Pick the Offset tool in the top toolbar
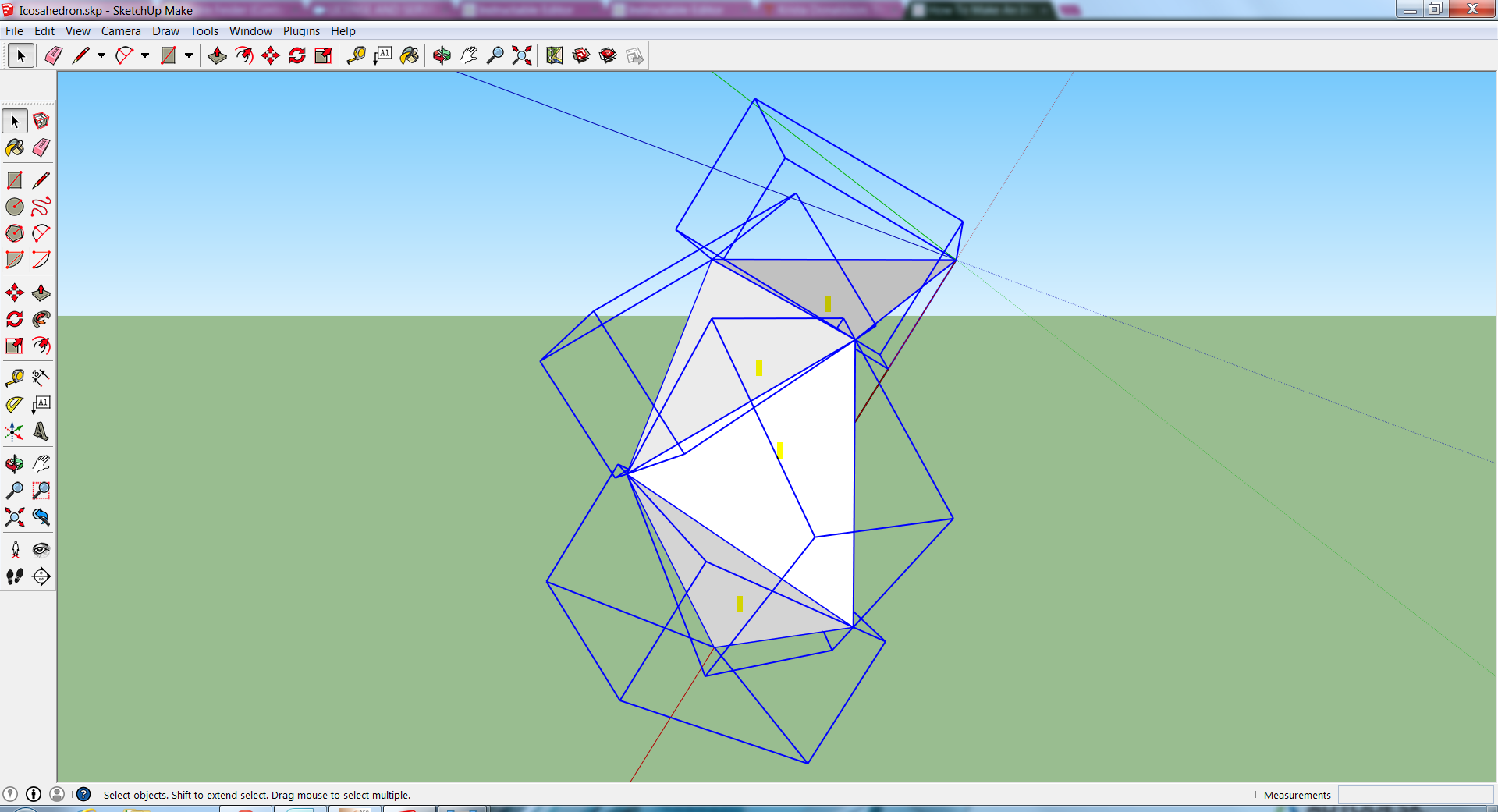This screenshot has height=812, width=1498. click(x=244, y=55)
